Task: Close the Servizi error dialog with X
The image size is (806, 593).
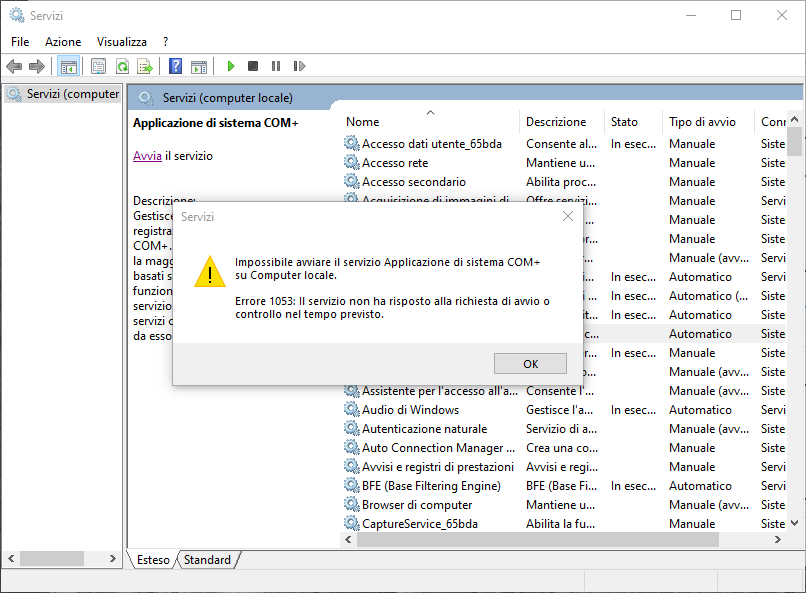Action: 567,216
